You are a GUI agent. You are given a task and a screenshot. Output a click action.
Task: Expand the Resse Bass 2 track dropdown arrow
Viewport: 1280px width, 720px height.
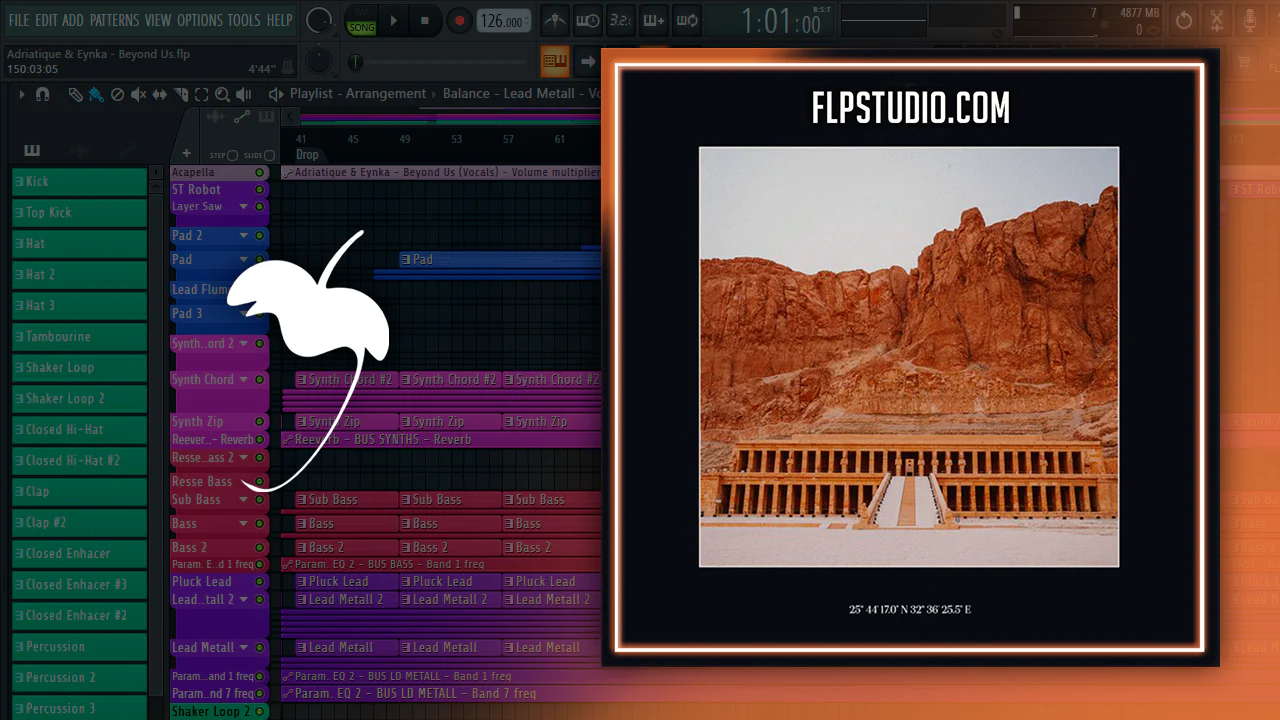243,458
